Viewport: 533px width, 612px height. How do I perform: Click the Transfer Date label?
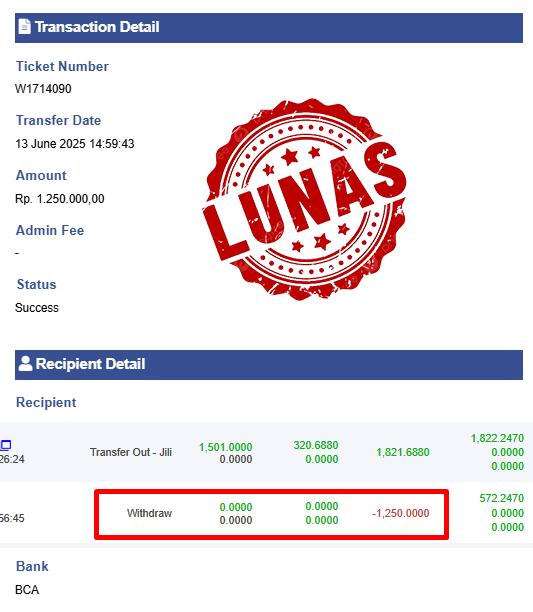click(x=59, y=120)
